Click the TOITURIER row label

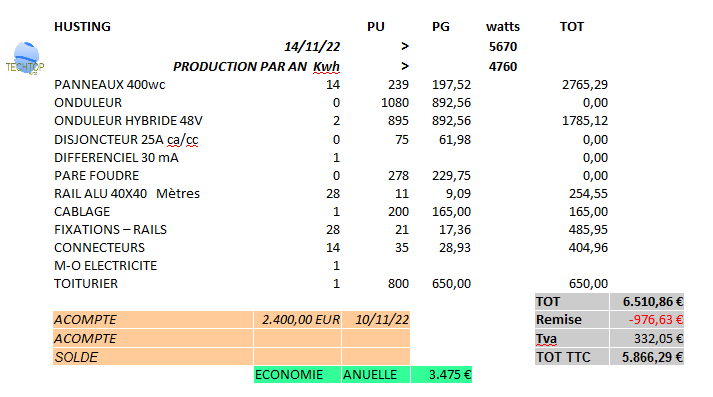click(86, 284)
